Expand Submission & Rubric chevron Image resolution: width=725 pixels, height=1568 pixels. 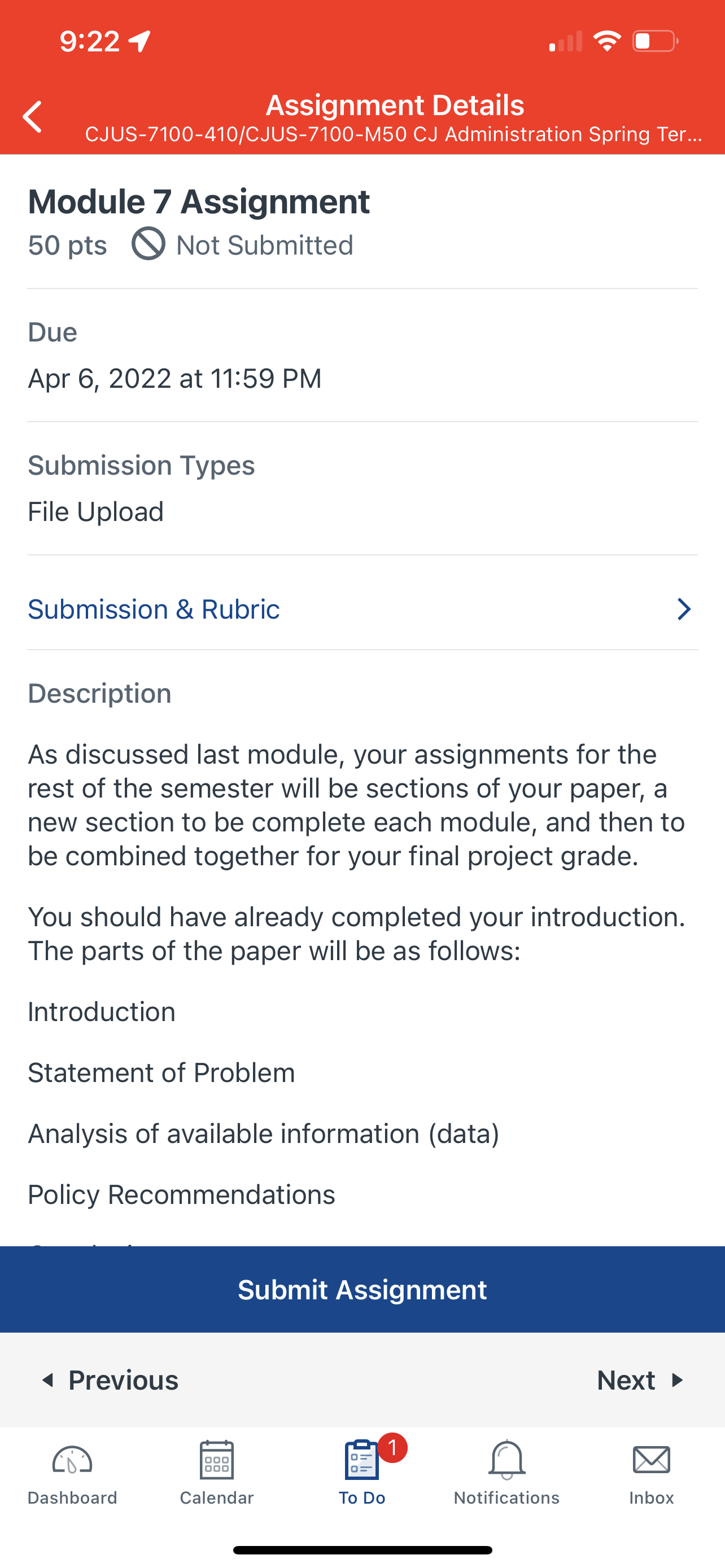click(x=684, y=609)
